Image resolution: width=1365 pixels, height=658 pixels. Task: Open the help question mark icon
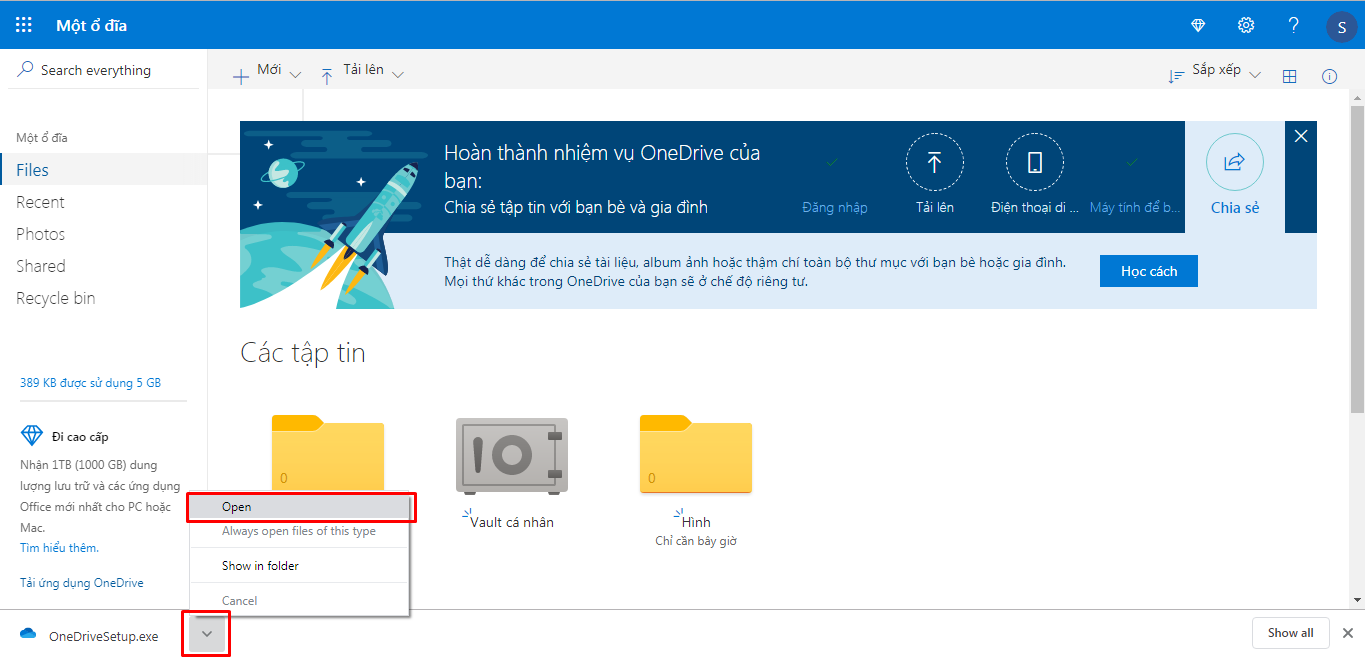[x=1293, y=25]
